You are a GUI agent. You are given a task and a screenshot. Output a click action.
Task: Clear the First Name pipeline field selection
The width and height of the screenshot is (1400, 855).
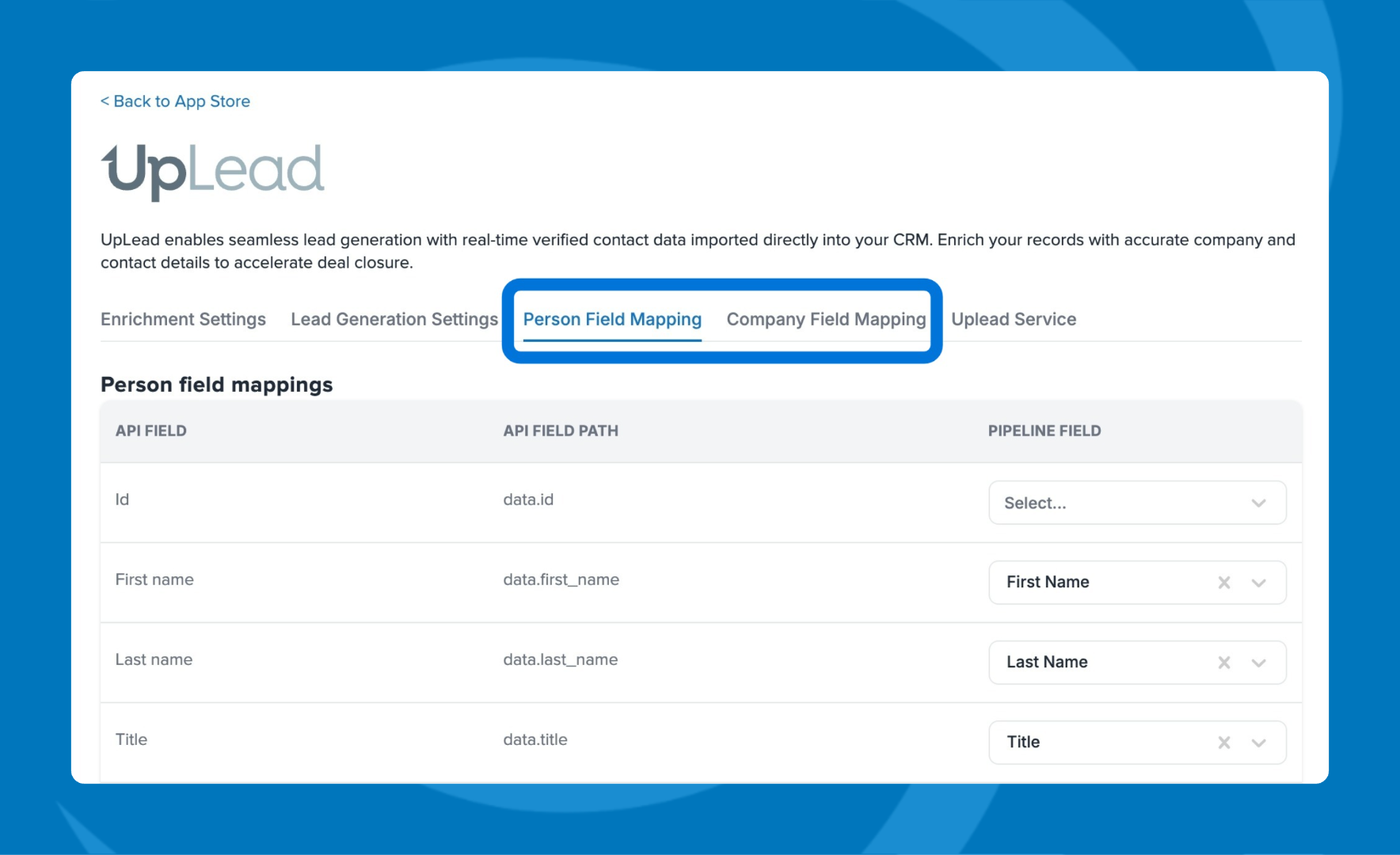click(1223, 583)
